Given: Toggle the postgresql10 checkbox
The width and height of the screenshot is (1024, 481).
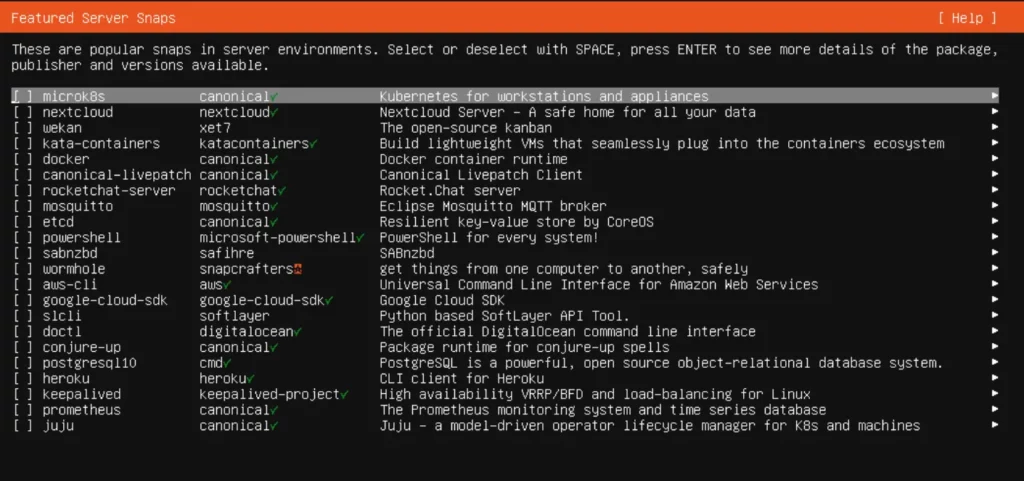Looking at the screenshot, I should (x=22, y=363).
